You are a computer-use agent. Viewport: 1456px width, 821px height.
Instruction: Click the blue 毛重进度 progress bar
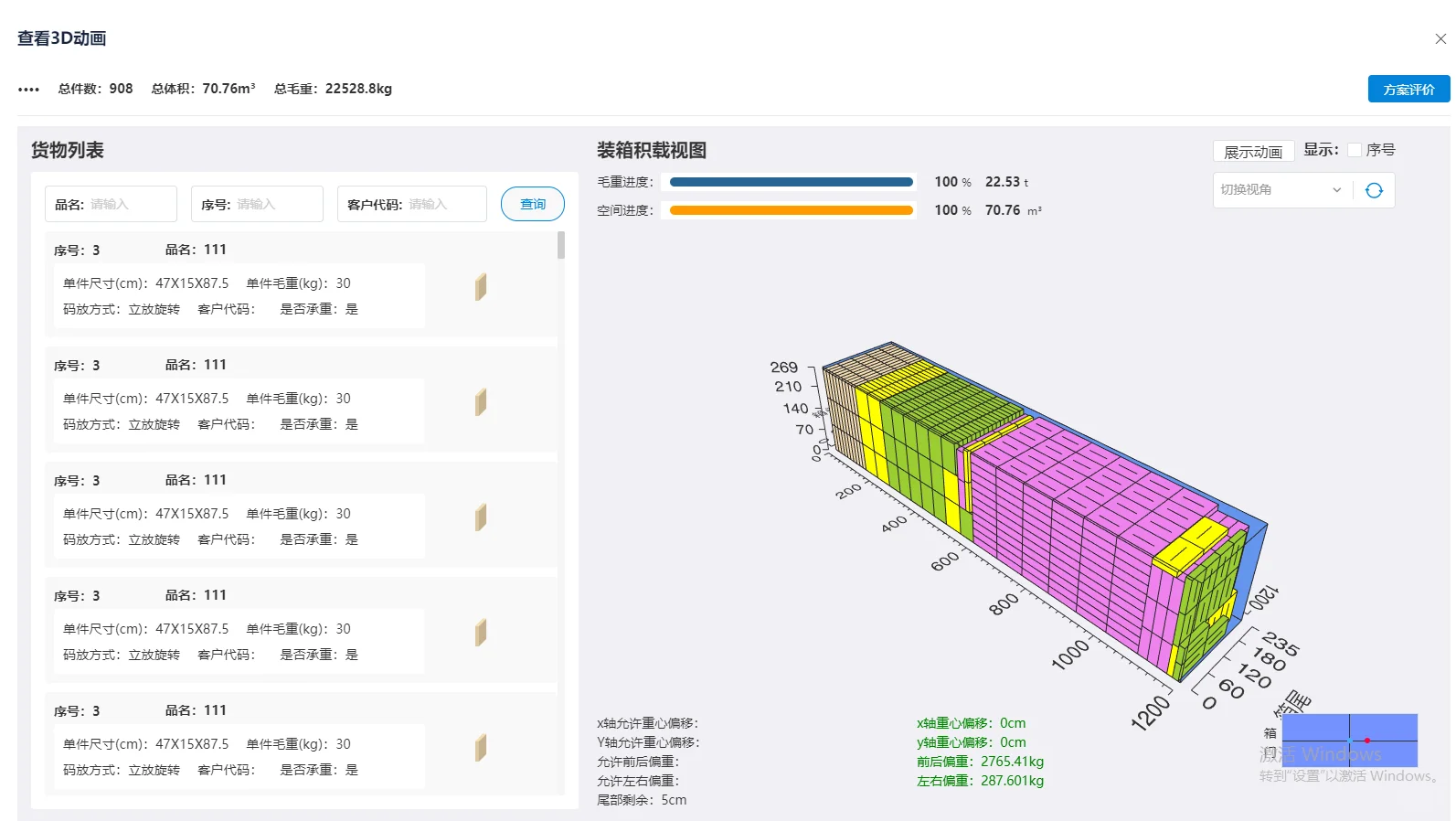point(791,182)
